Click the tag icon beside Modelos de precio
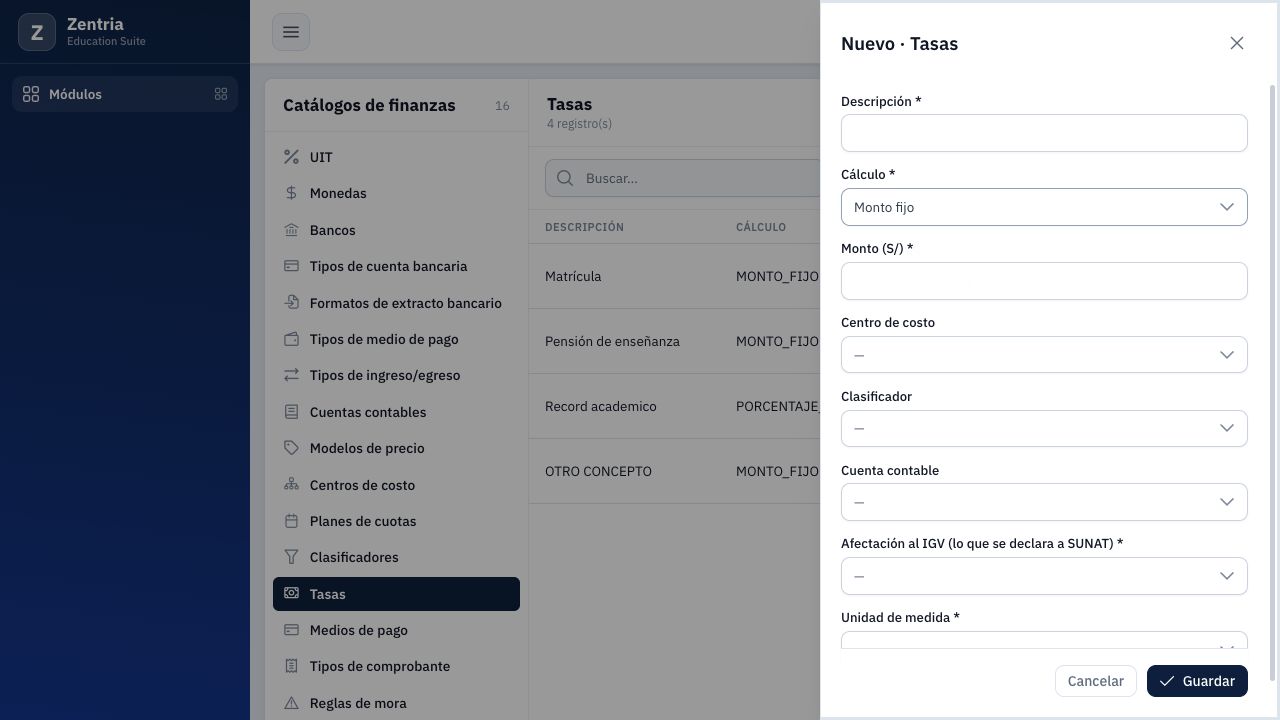The image size is (1280, 720). pos(291,448)
